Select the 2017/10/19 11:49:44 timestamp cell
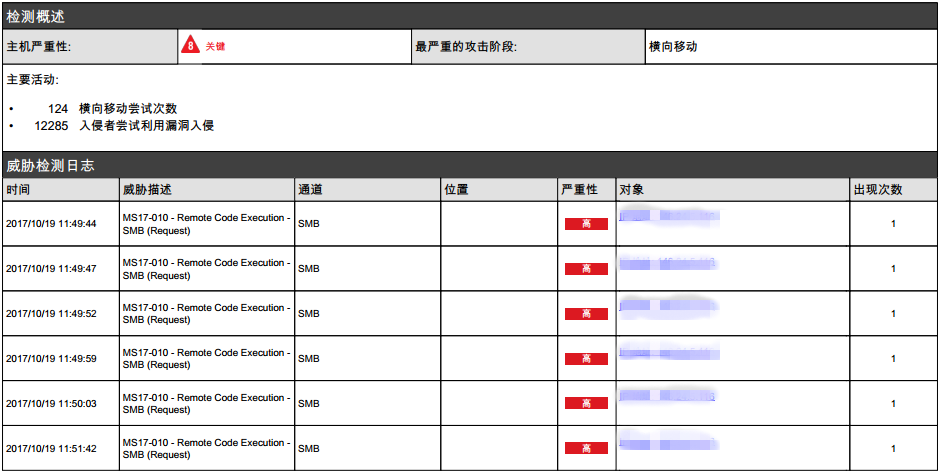 pyautogui.click(x=51, y=224)
